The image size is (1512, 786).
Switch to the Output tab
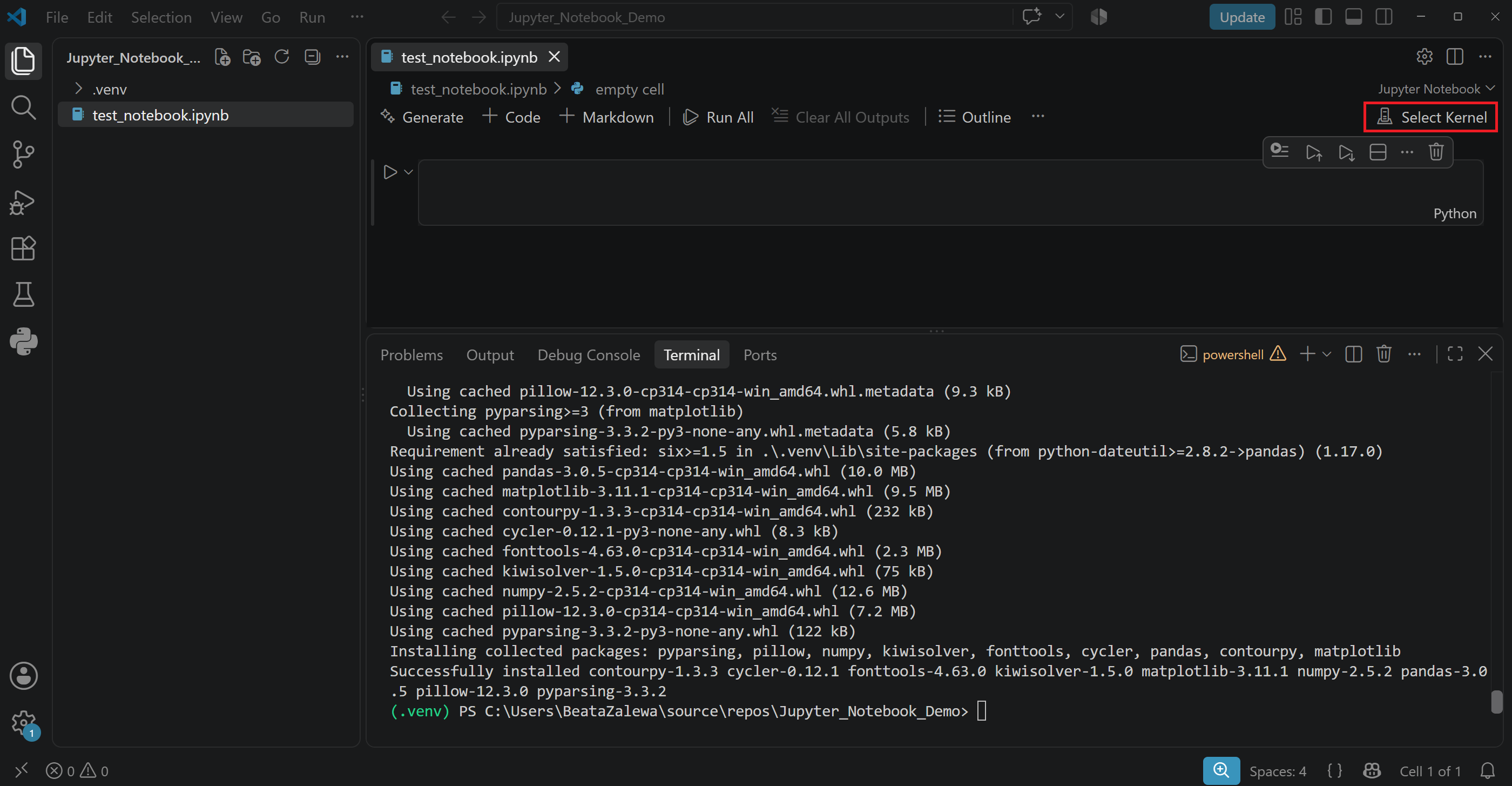click(490, 355)
